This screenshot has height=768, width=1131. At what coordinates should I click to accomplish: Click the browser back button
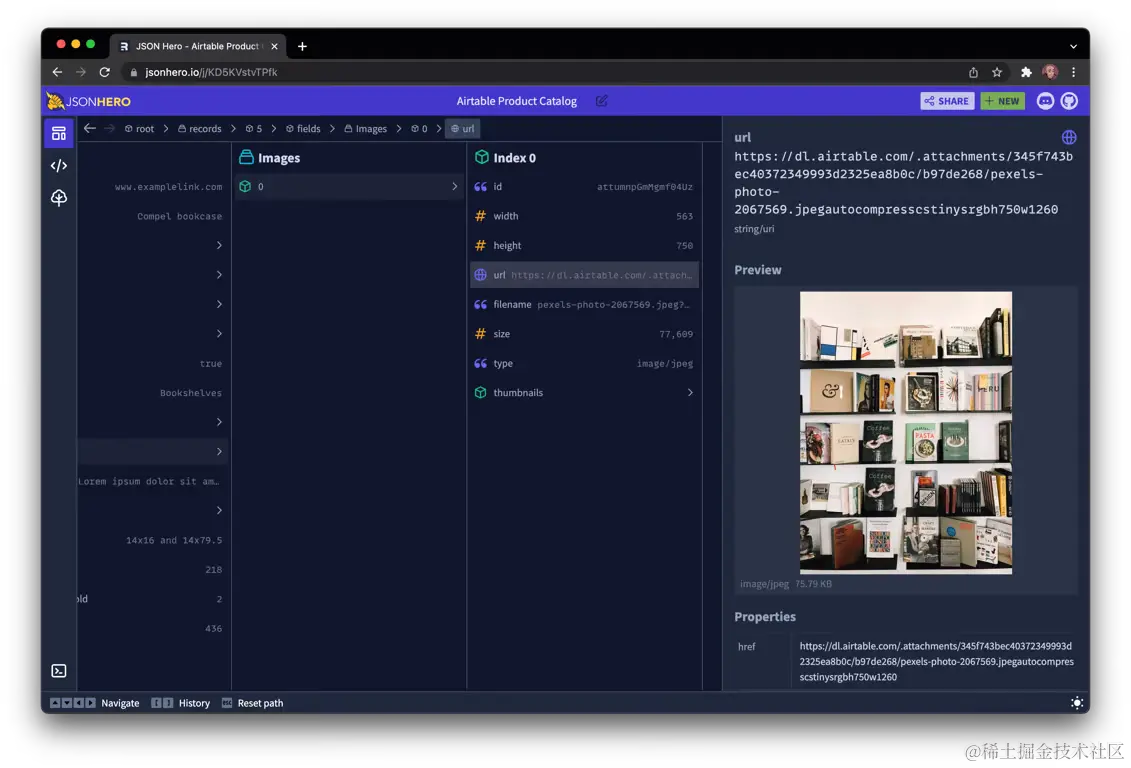coord(57,72)
